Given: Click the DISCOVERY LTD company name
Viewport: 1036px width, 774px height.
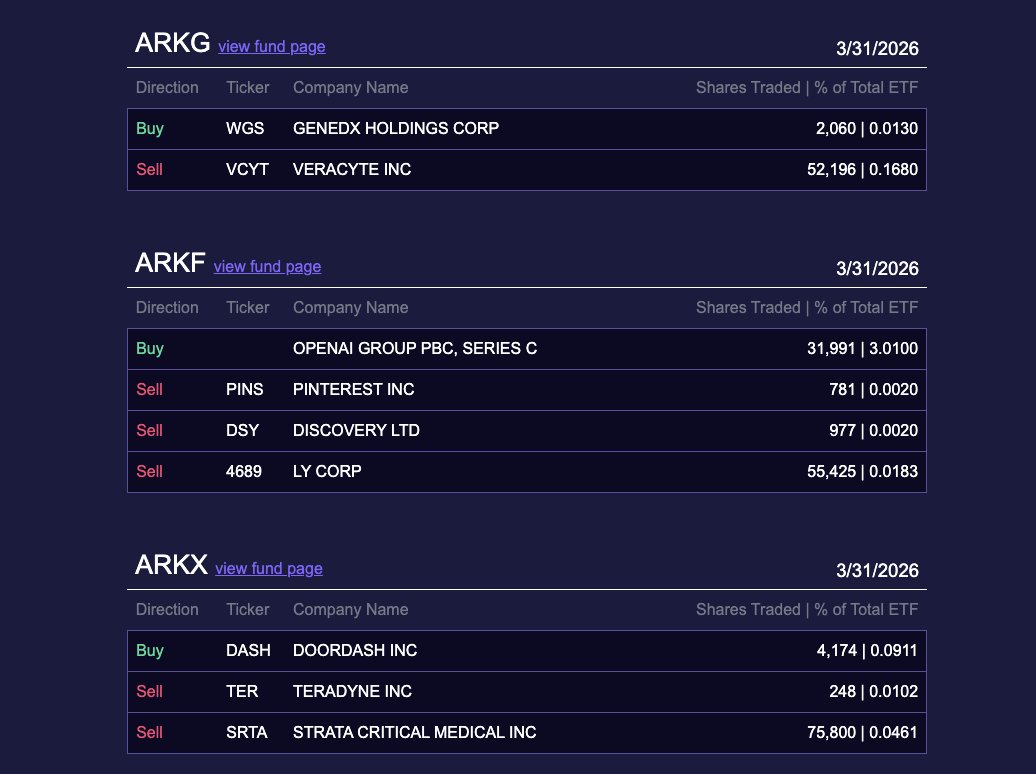Looking at the screenshot, I should tap(356, 430).
